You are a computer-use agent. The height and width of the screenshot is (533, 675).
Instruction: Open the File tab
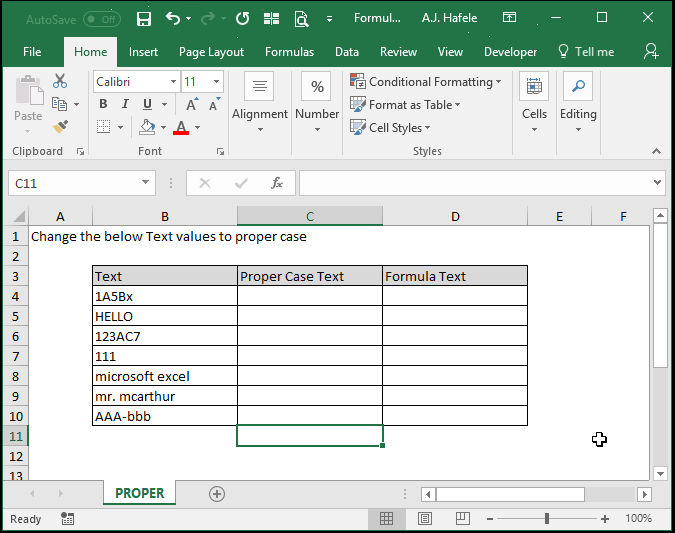click(x=32, y=52)
